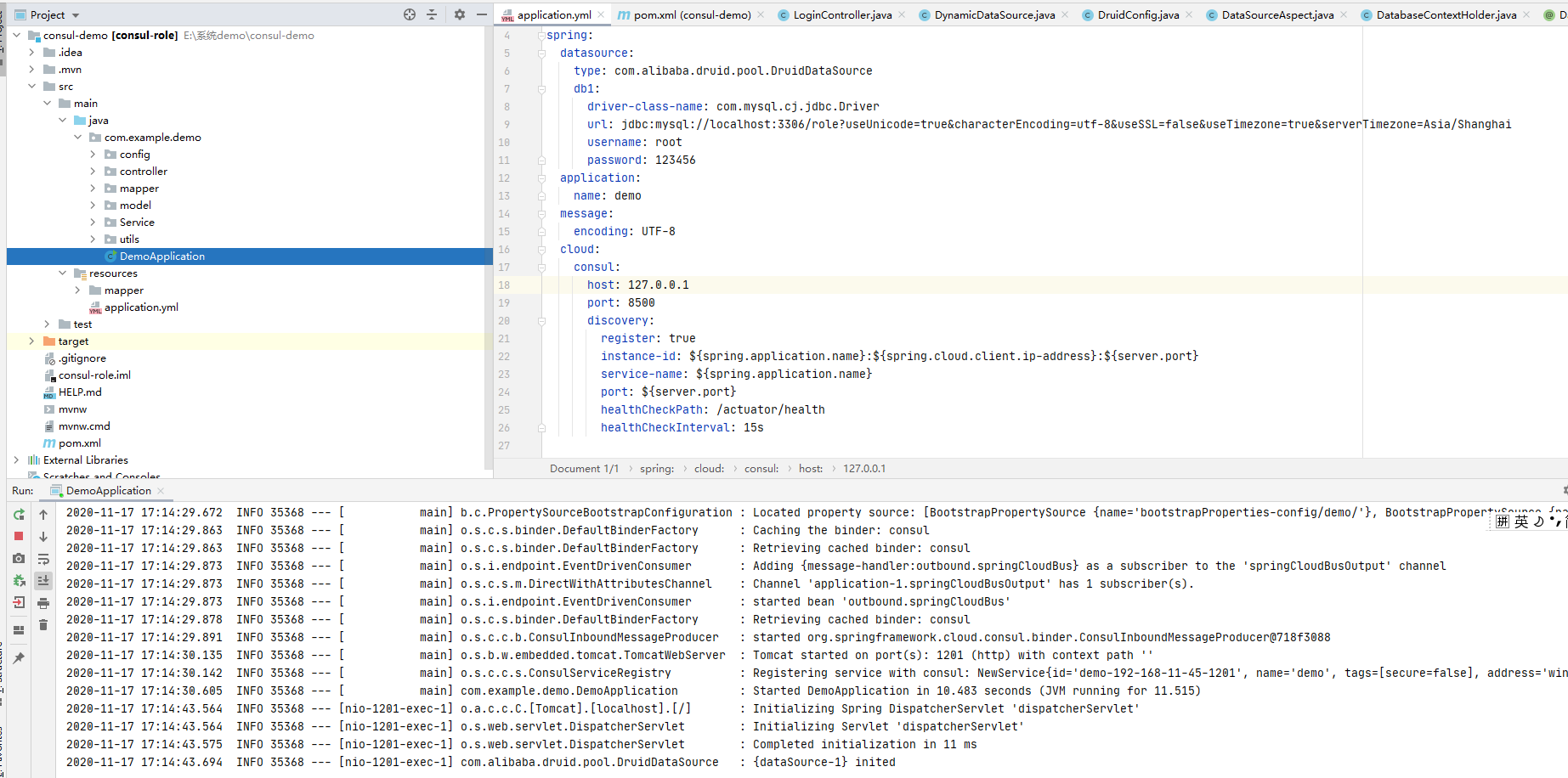Pin the Run tab
The height and width of the screenshot is (778, 1568).
coord(19,657)
